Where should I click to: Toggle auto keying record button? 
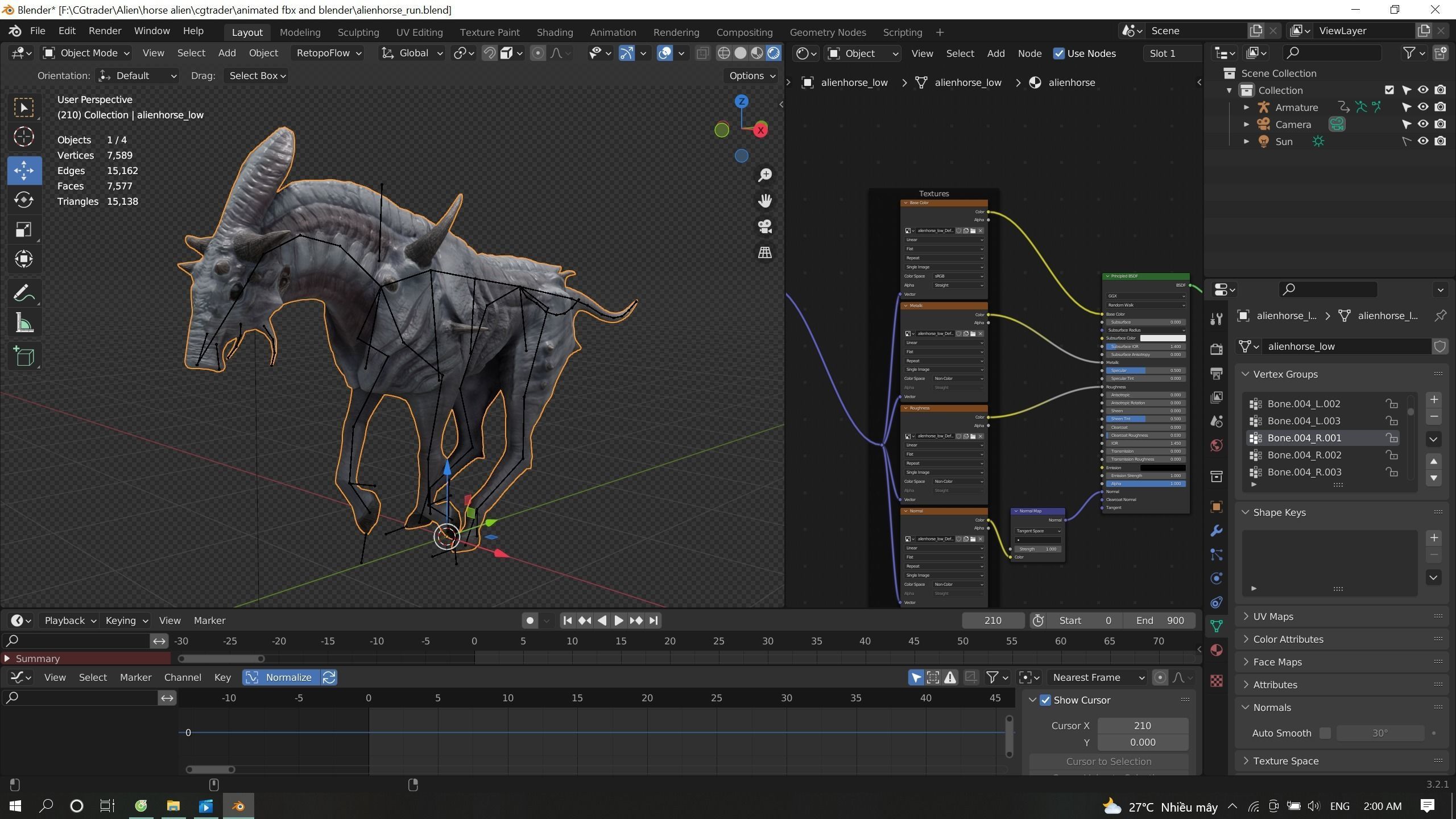click(x=530, y=621)
